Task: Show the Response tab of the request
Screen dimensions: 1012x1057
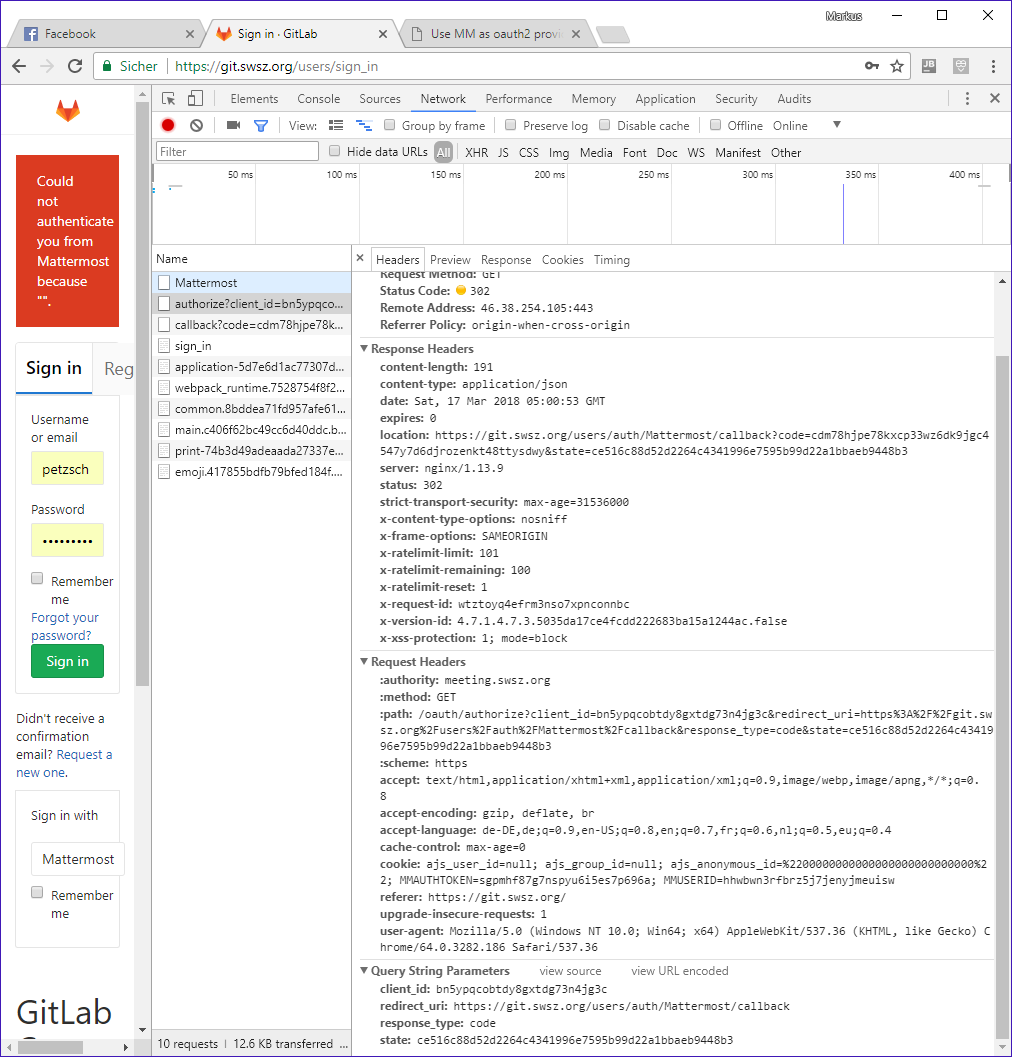Action: coord(506,260)
